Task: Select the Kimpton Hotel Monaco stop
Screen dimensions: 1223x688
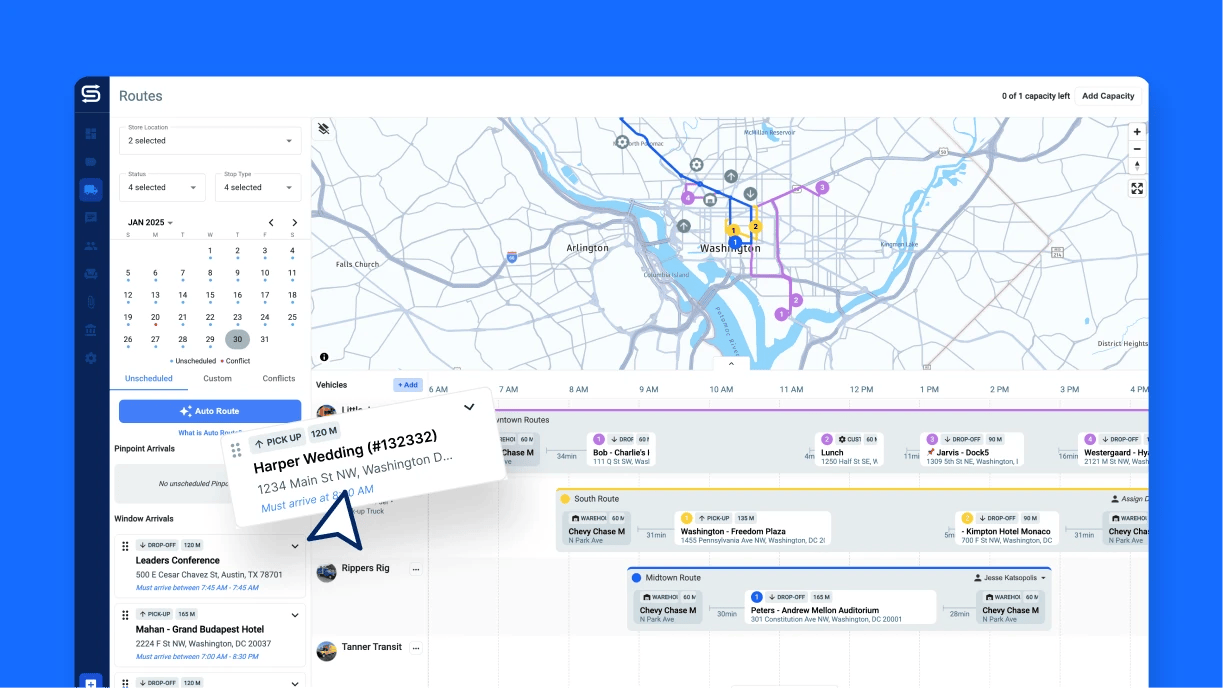Action: point(1007,529)
